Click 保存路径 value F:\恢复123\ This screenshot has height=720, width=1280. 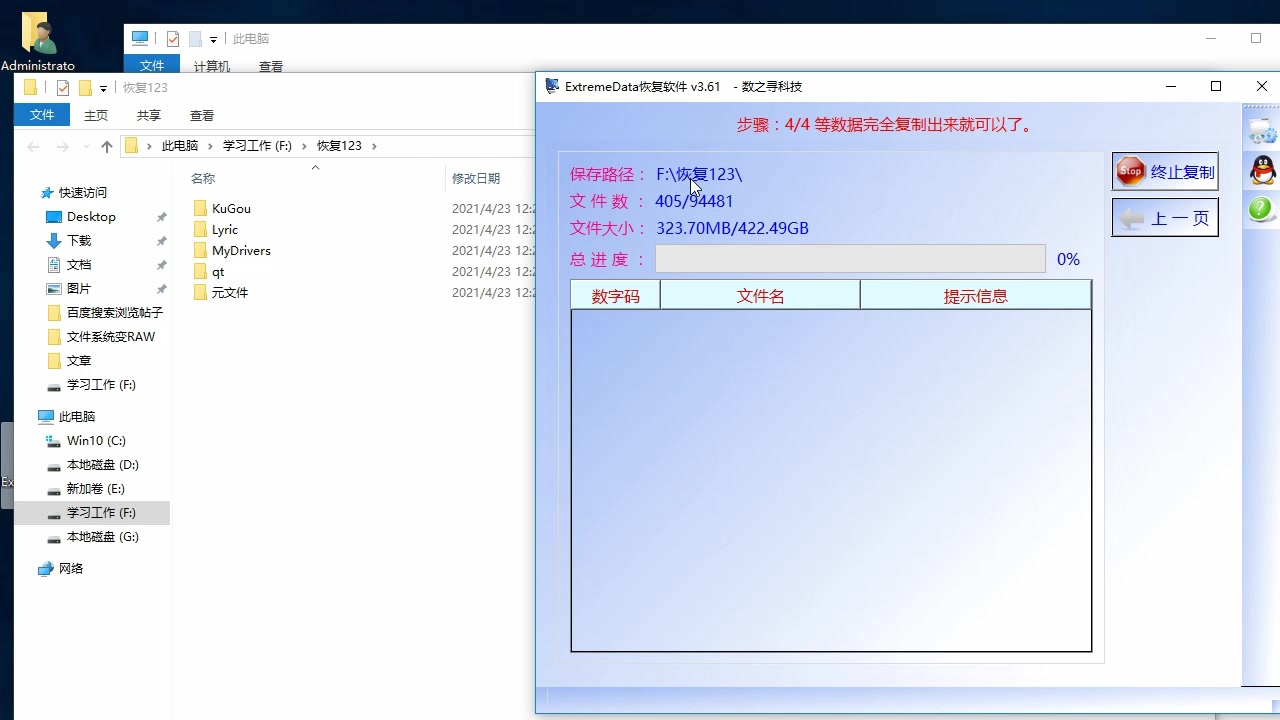point(699,174)
